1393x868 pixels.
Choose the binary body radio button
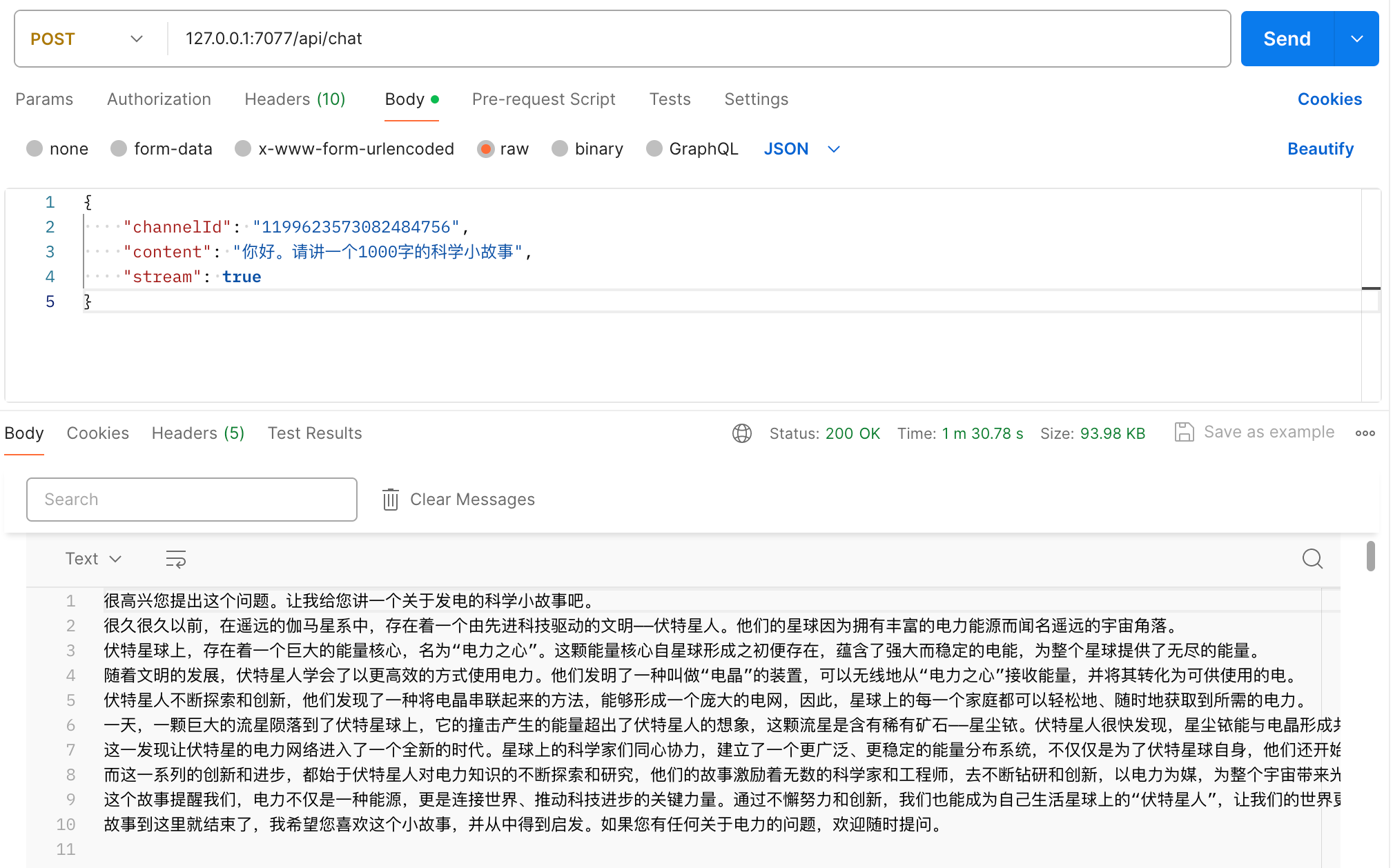(560, 149)
